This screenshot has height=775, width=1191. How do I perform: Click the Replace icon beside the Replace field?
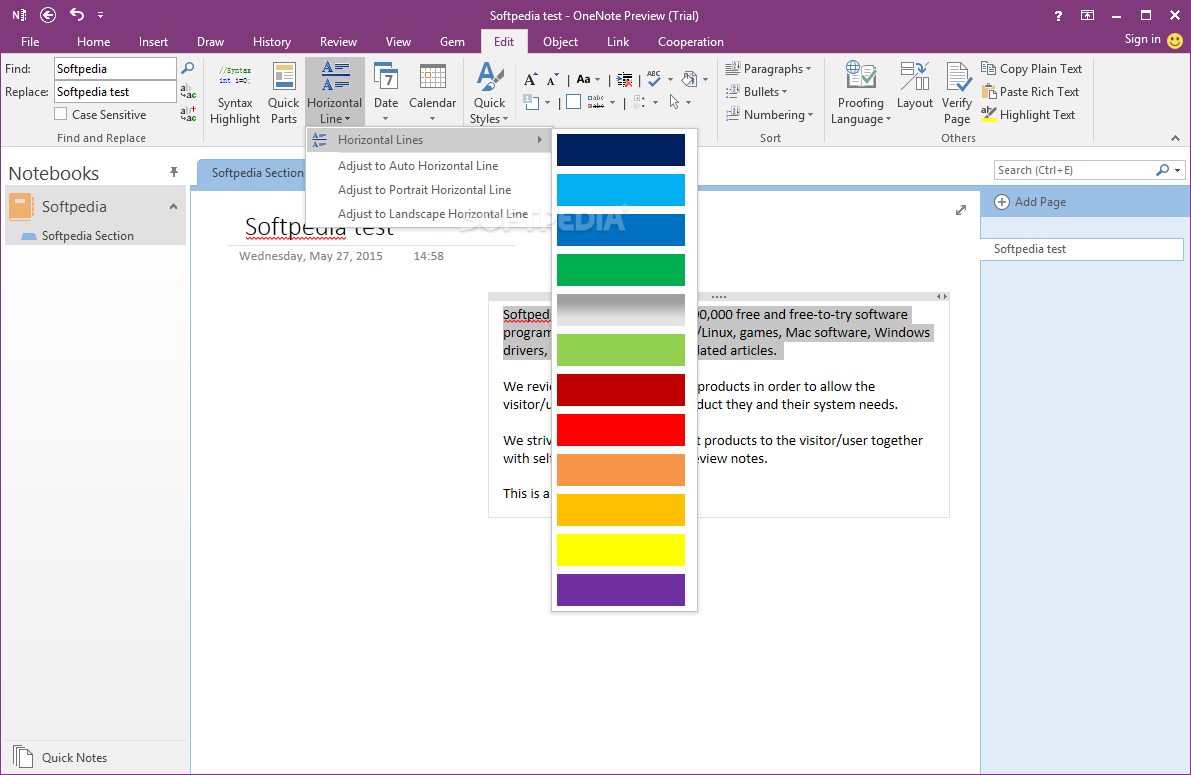point(188,92)
